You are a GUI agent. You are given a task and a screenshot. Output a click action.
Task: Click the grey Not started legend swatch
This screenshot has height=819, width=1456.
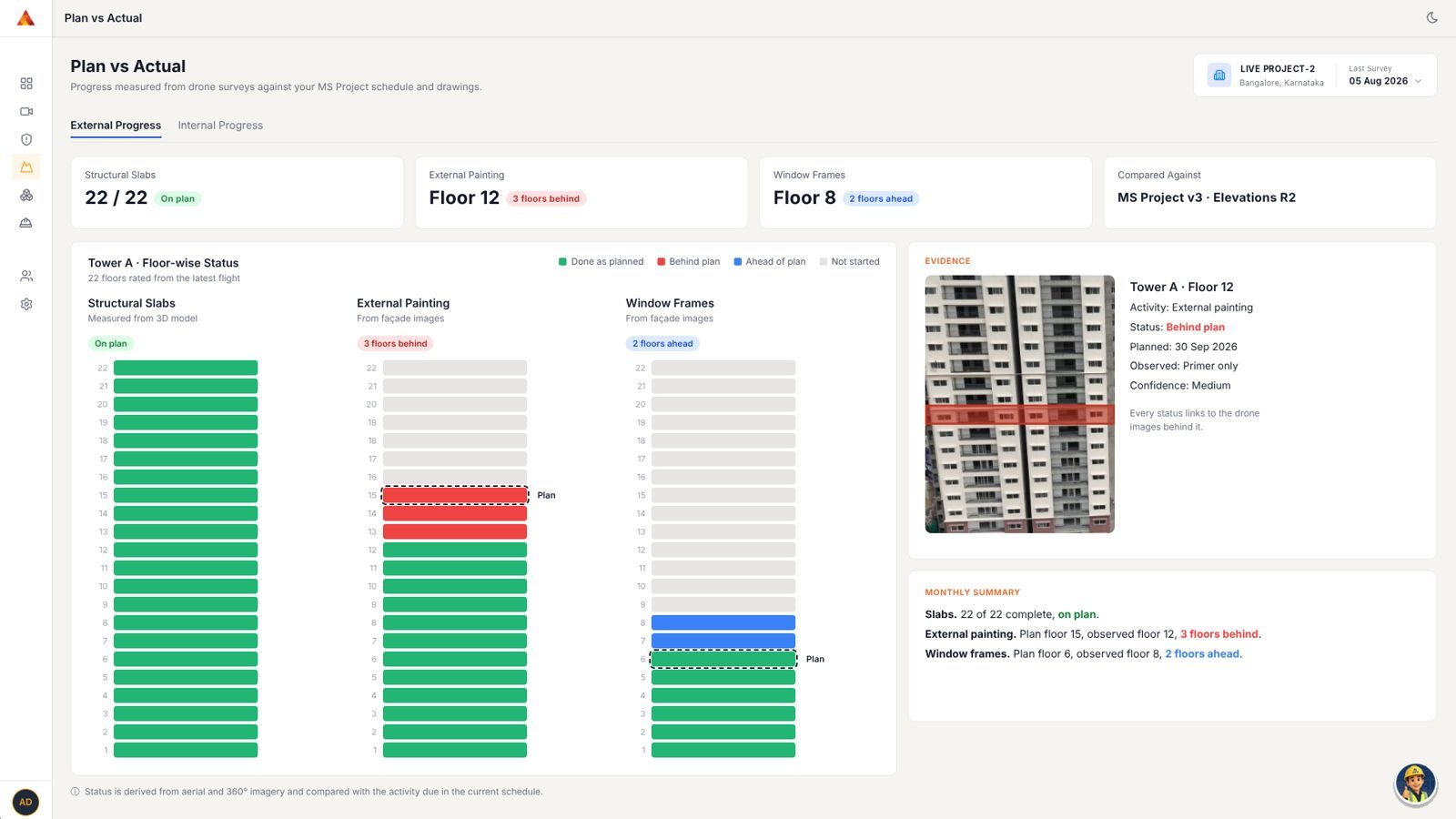(823, 261)
